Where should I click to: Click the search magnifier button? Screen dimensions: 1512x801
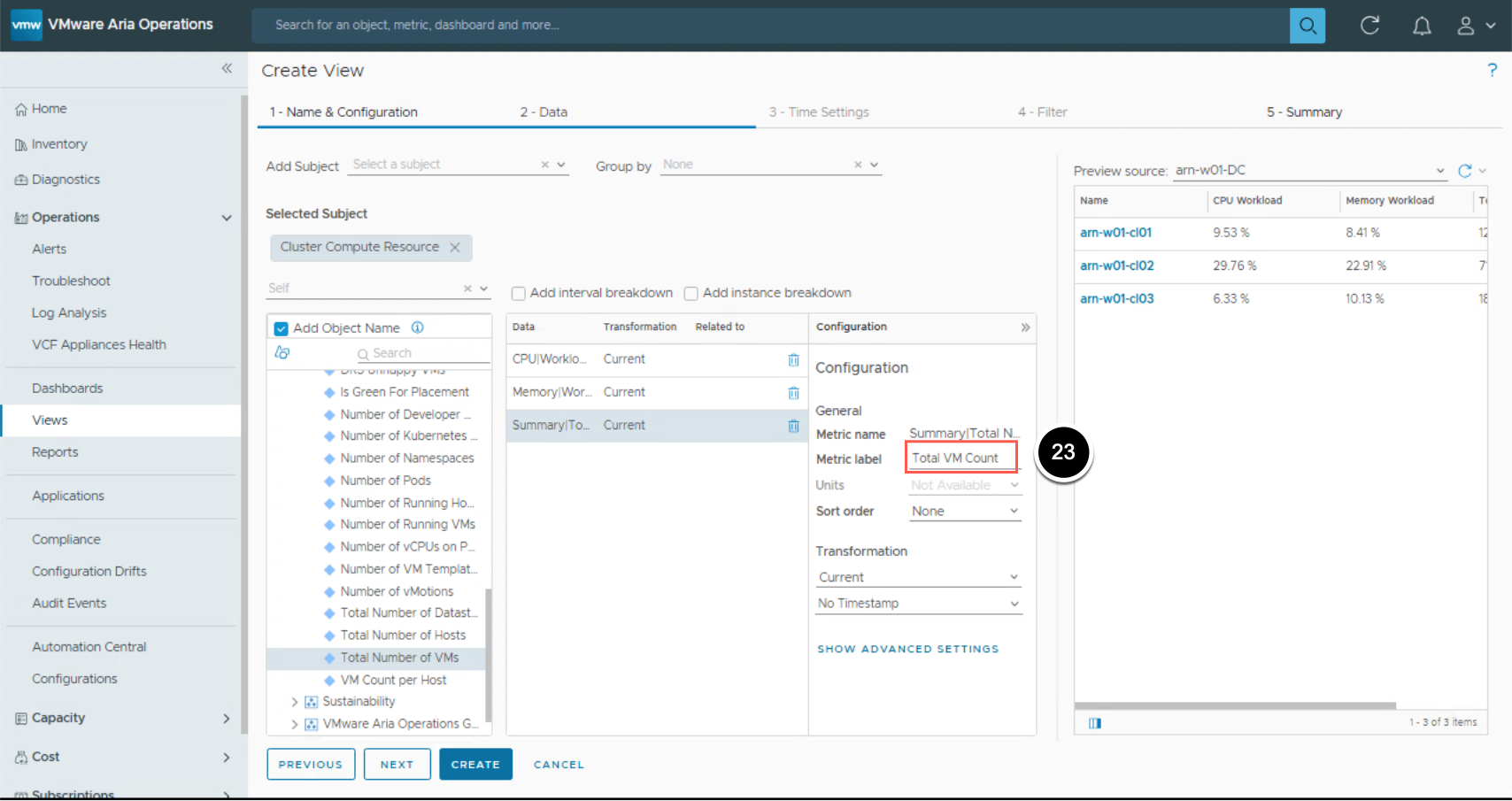tap(1307, 26)
